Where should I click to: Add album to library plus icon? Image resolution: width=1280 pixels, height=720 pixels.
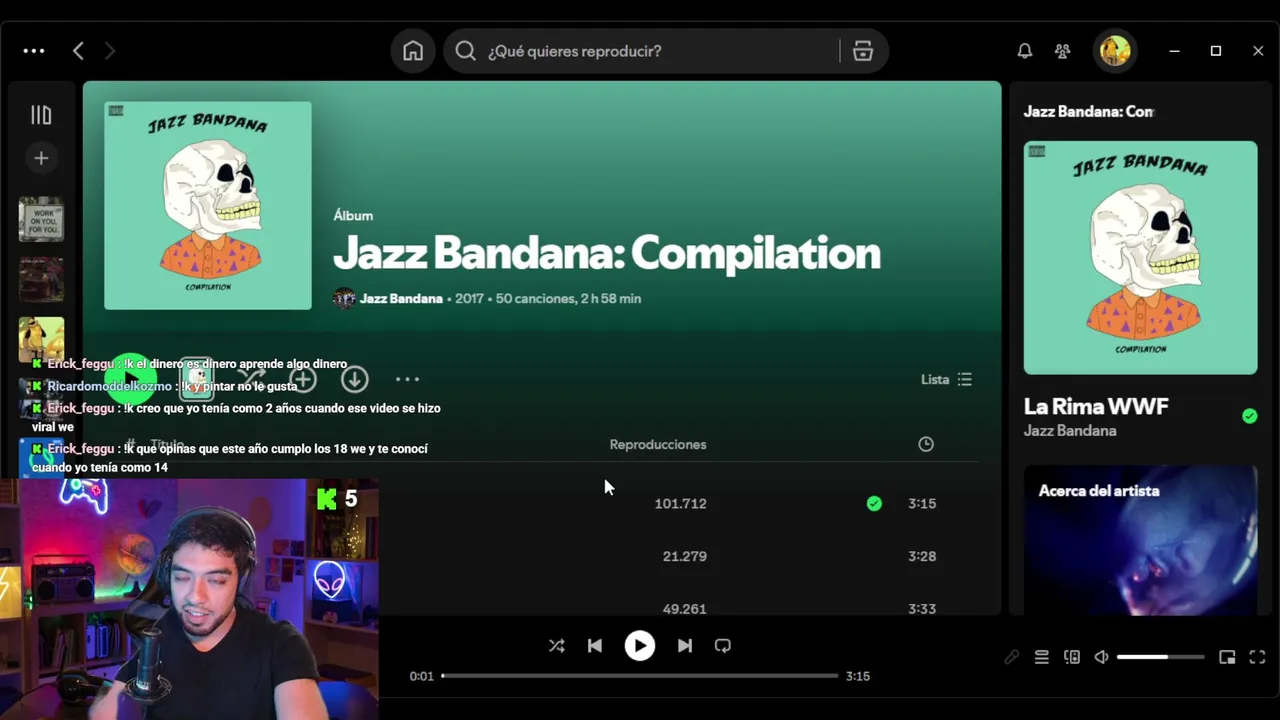click(x=303, y=380)
